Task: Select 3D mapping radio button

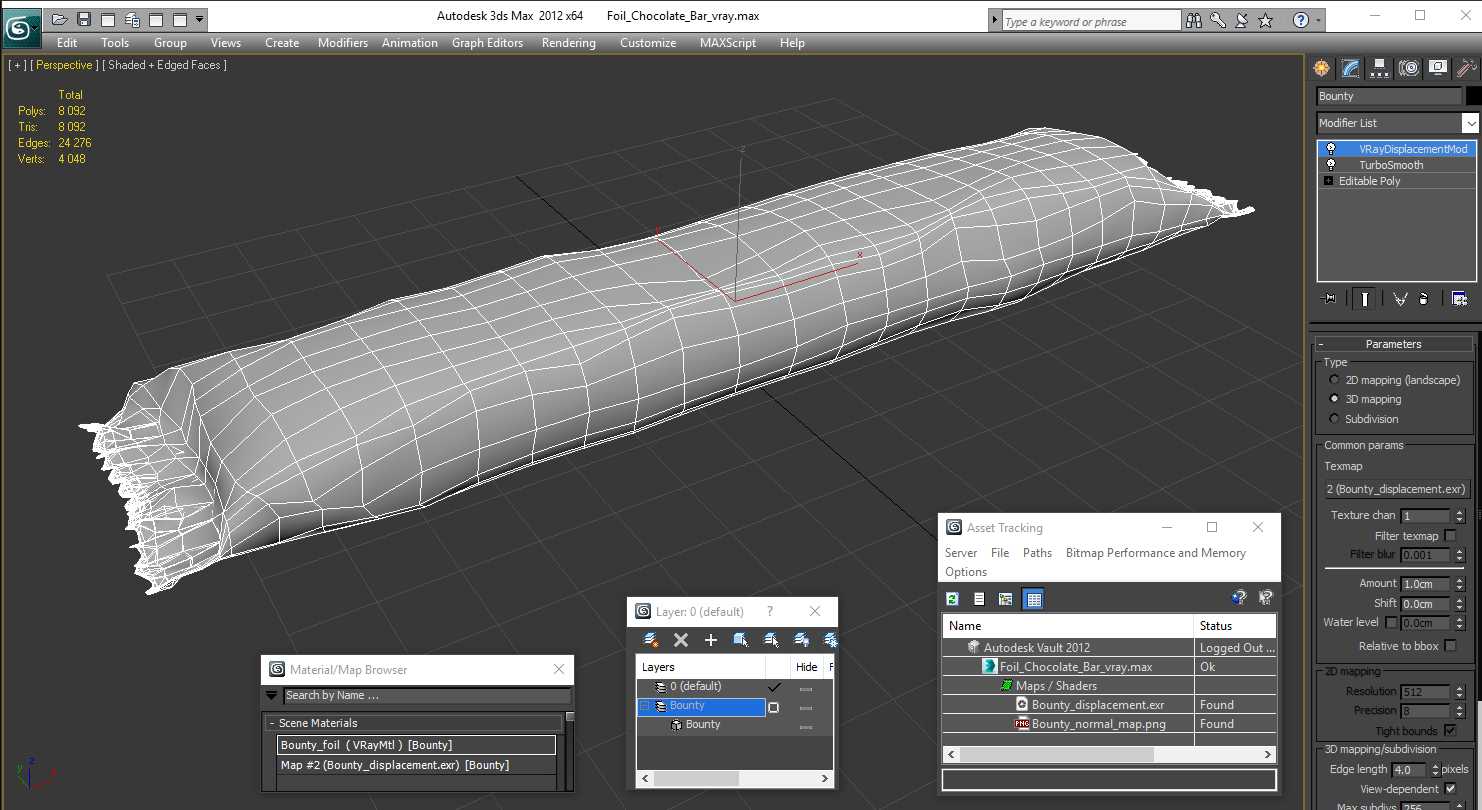Action: [1334, 399]
